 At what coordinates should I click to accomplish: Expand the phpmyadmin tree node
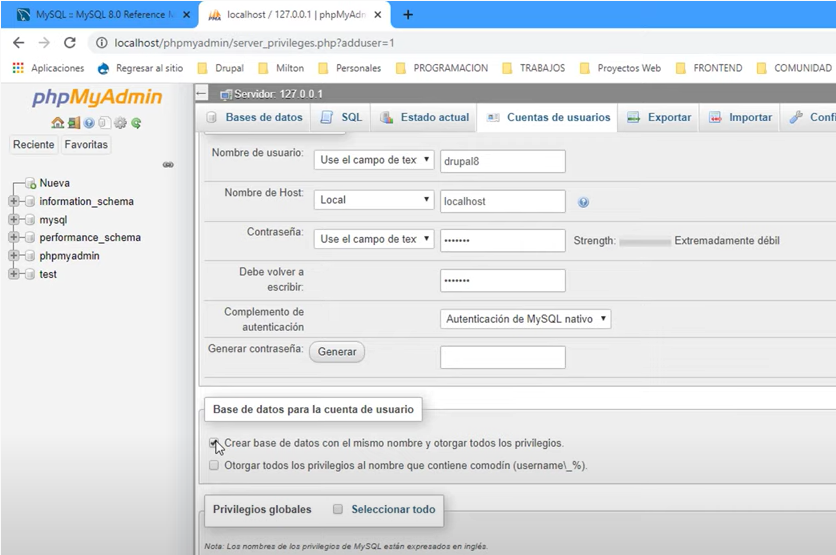pos(13,255)
